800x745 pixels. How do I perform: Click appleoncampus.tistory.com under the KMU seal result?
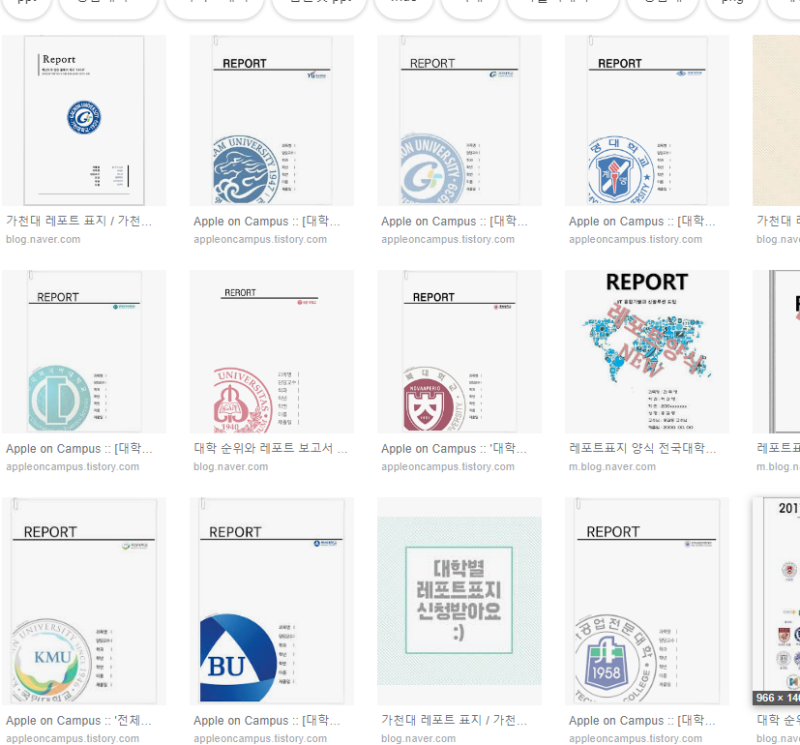(x=72, y=738)
